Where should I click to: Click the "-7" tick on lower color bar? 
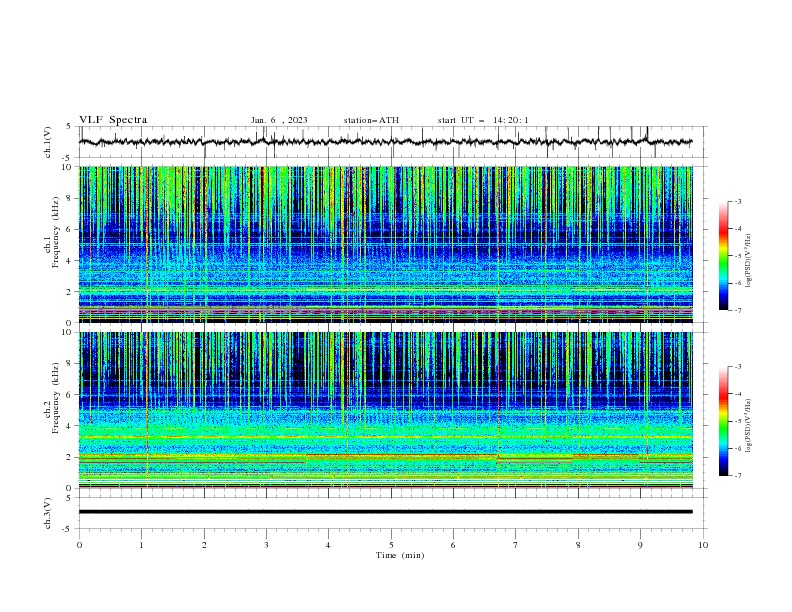coord(738,475)
